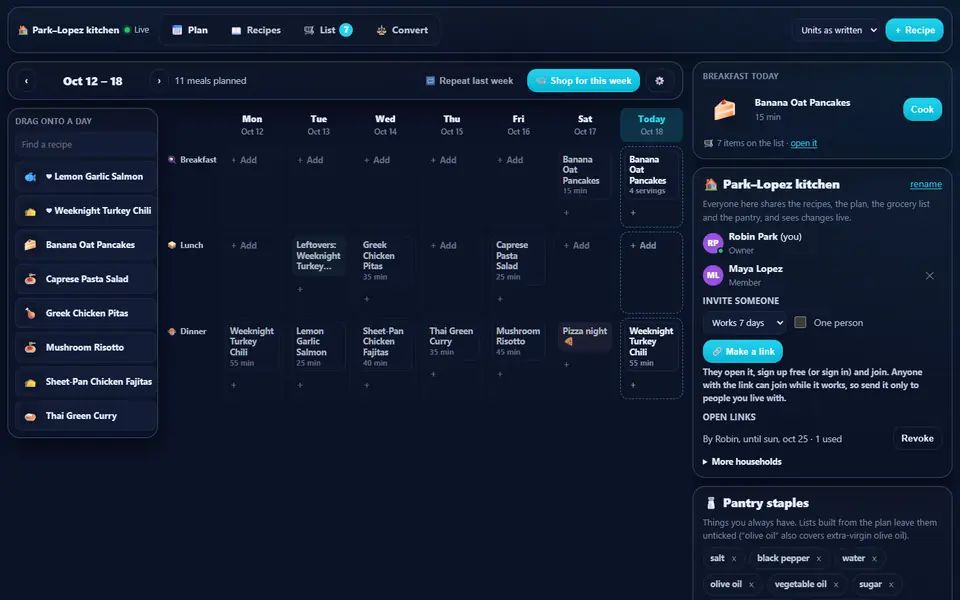
Task: Click Robin Park's RP avatar
Action: tap(713, 243)
